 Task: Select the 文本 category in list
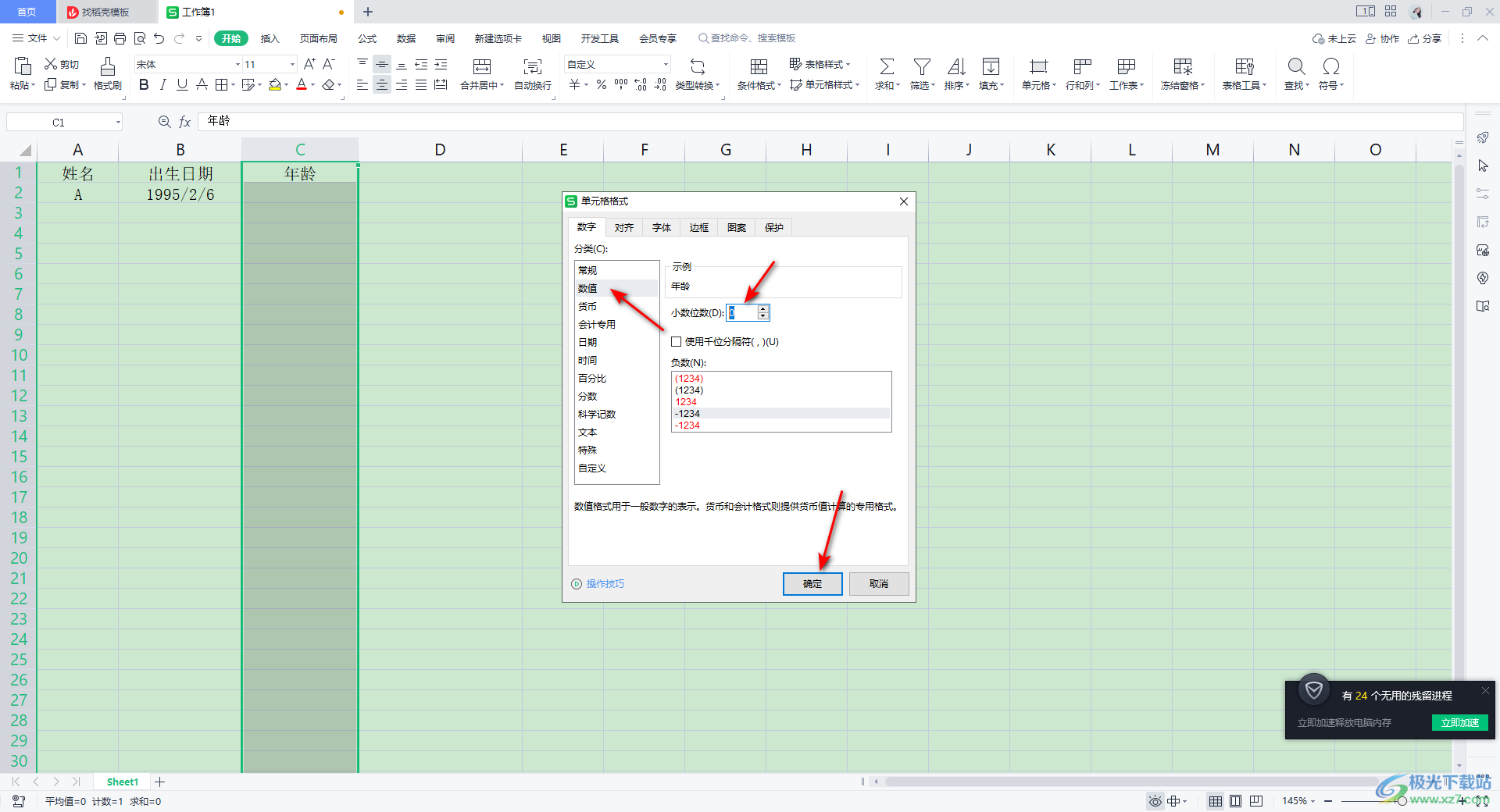tap(617, 432)
